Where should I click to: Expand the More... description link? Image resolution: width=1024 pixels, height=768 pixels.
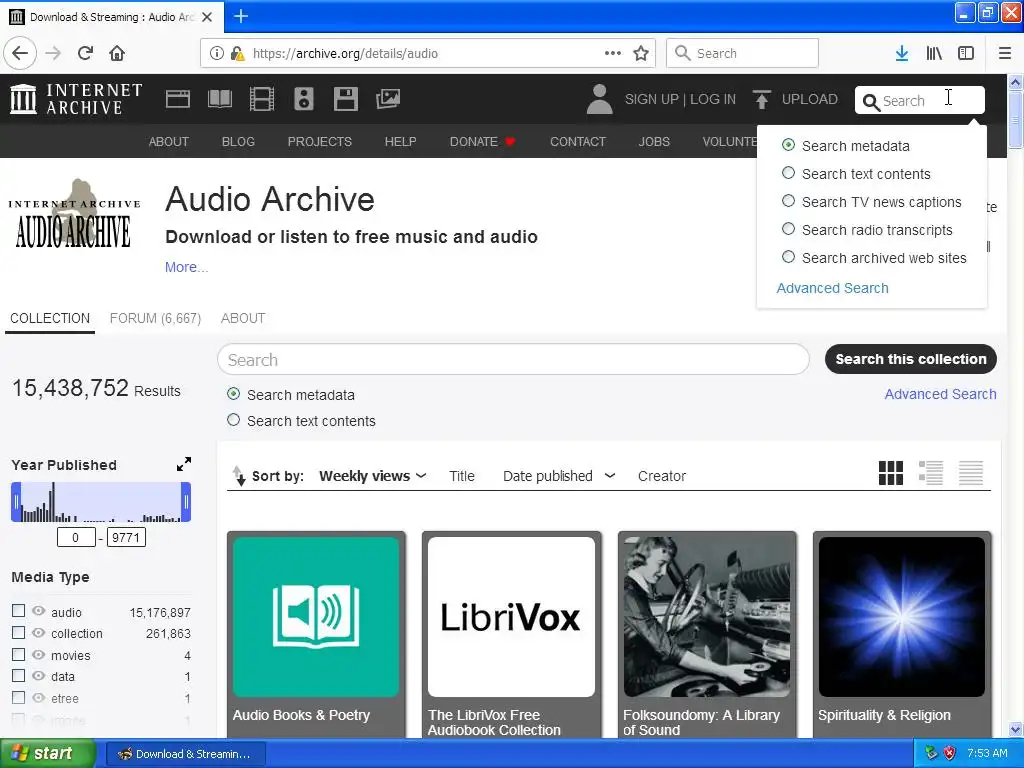186,267
